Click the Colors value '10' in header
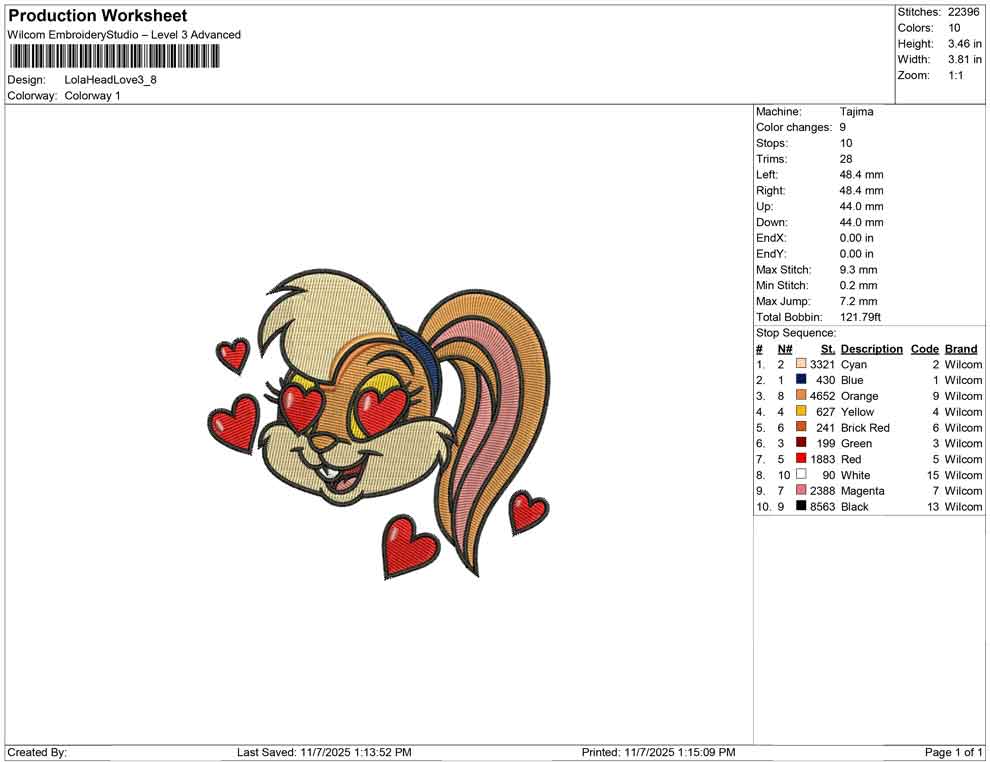Screen dimensions: 990x762 [x=954, y=28]
